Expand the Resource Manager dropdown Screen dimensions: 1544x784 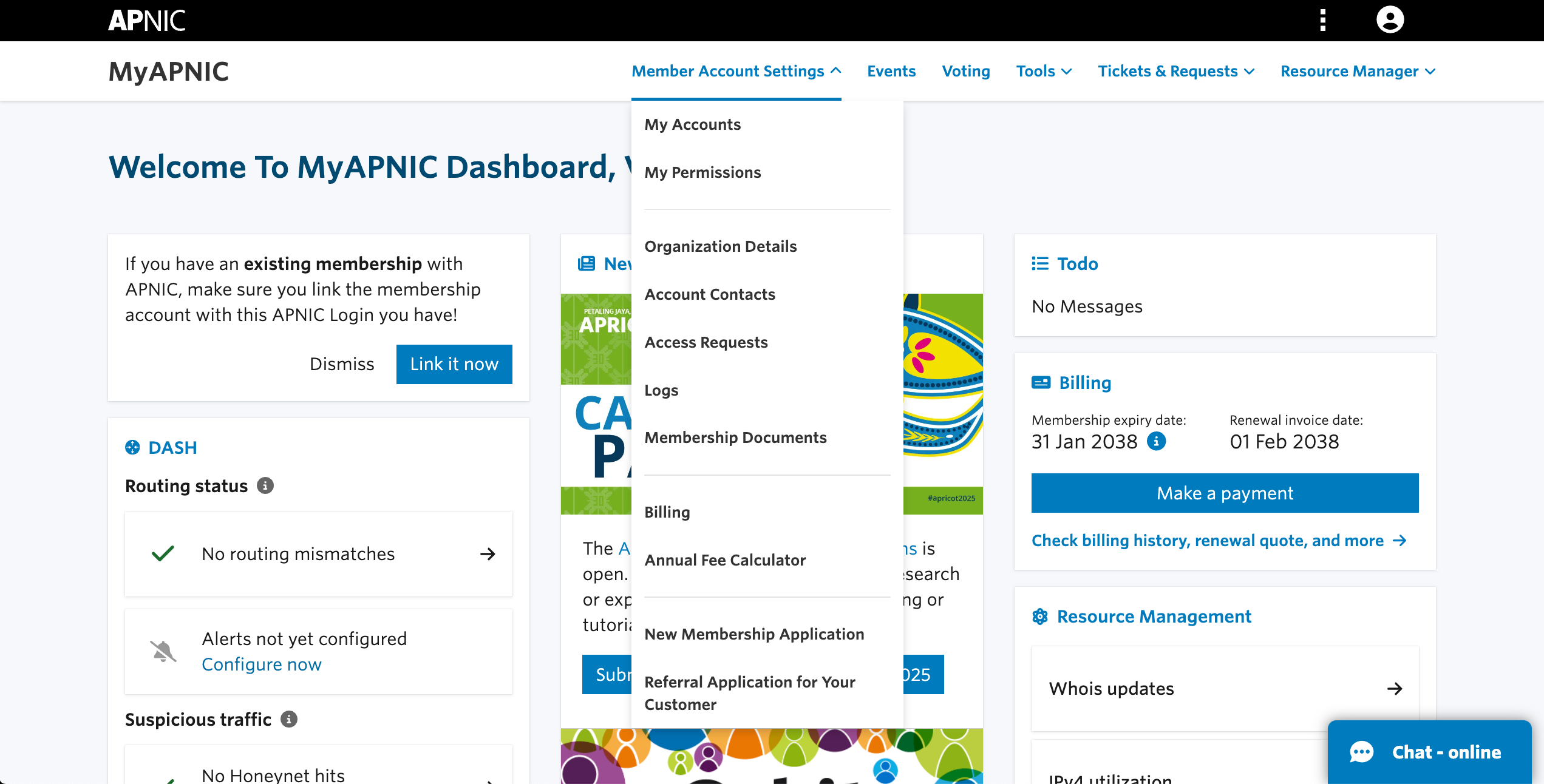point(1358,71)
